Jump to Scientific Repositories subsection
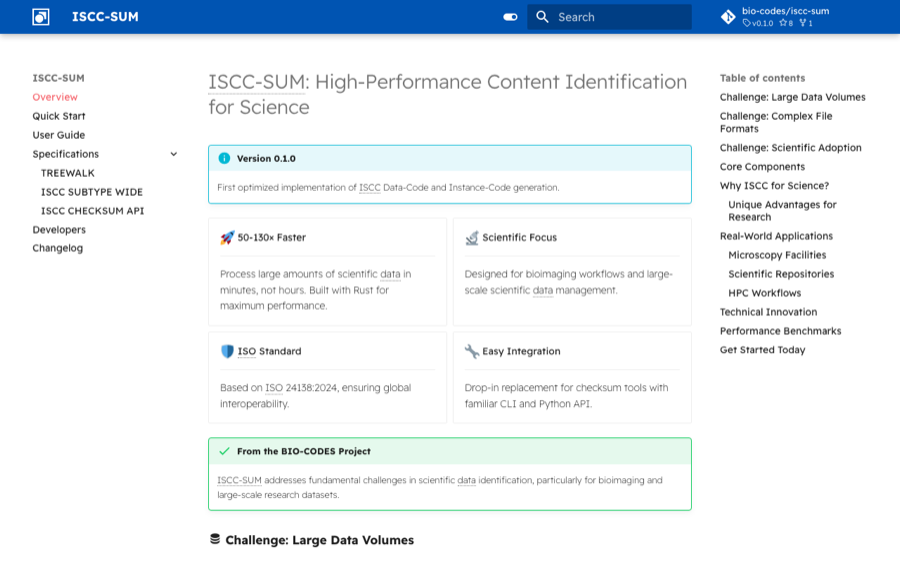Screen dimensions: 900x562 pyautogui.click(x=781, y=274)
